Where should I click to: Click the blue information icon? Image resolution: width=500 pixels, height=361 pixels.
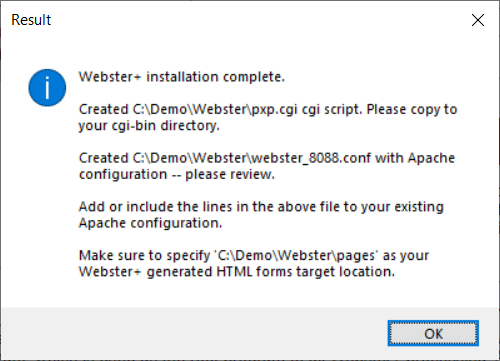47,88
